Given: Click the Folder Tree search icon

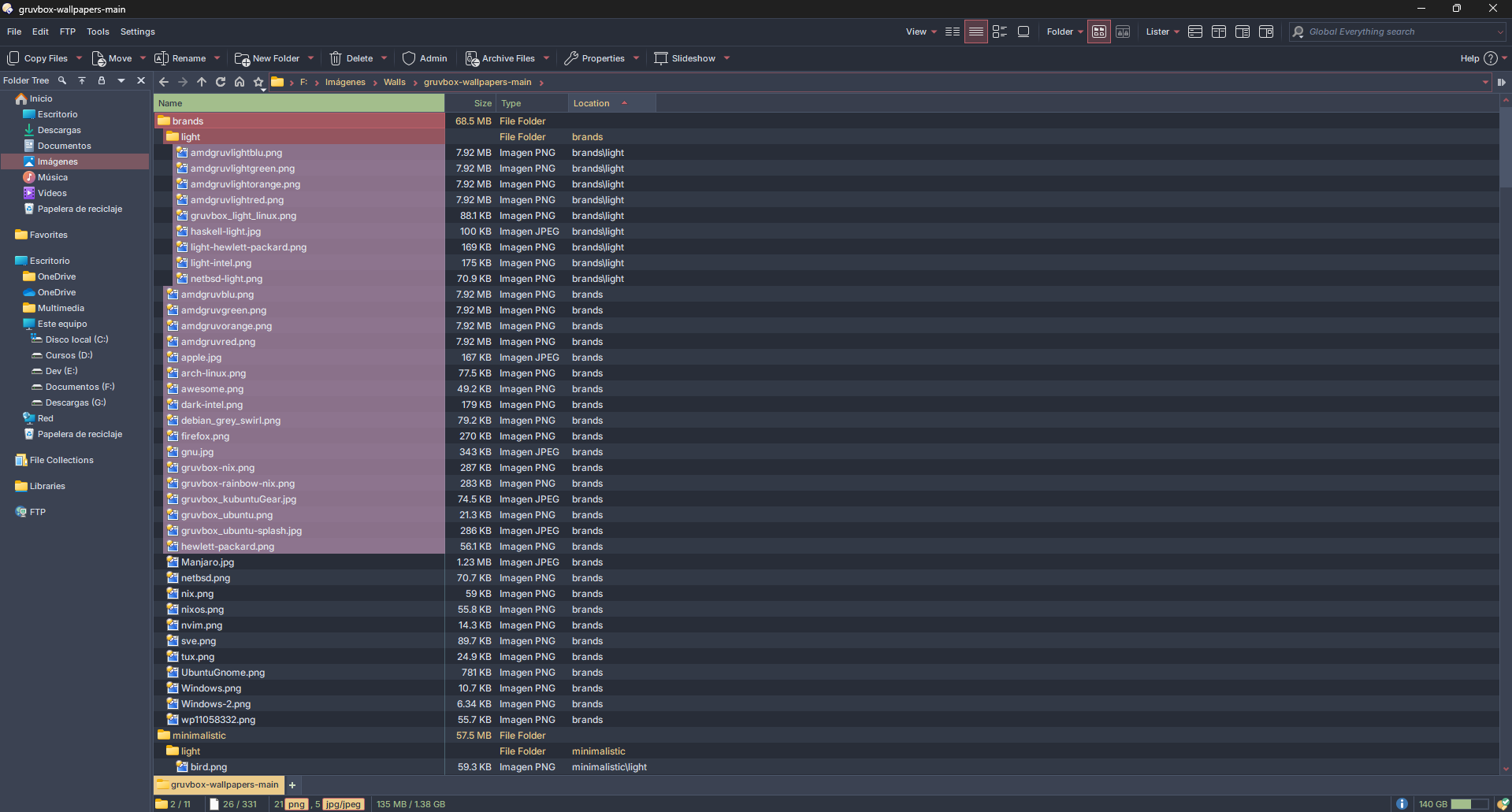Looking at the screenshot, I should [62, 80].
